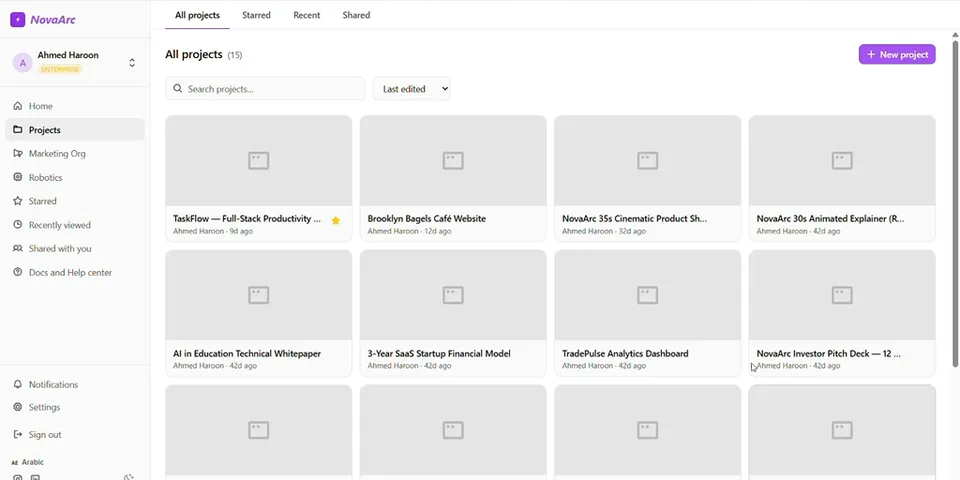
Task: Switch to the 'Shared' tab
Action: click(356, 15)
